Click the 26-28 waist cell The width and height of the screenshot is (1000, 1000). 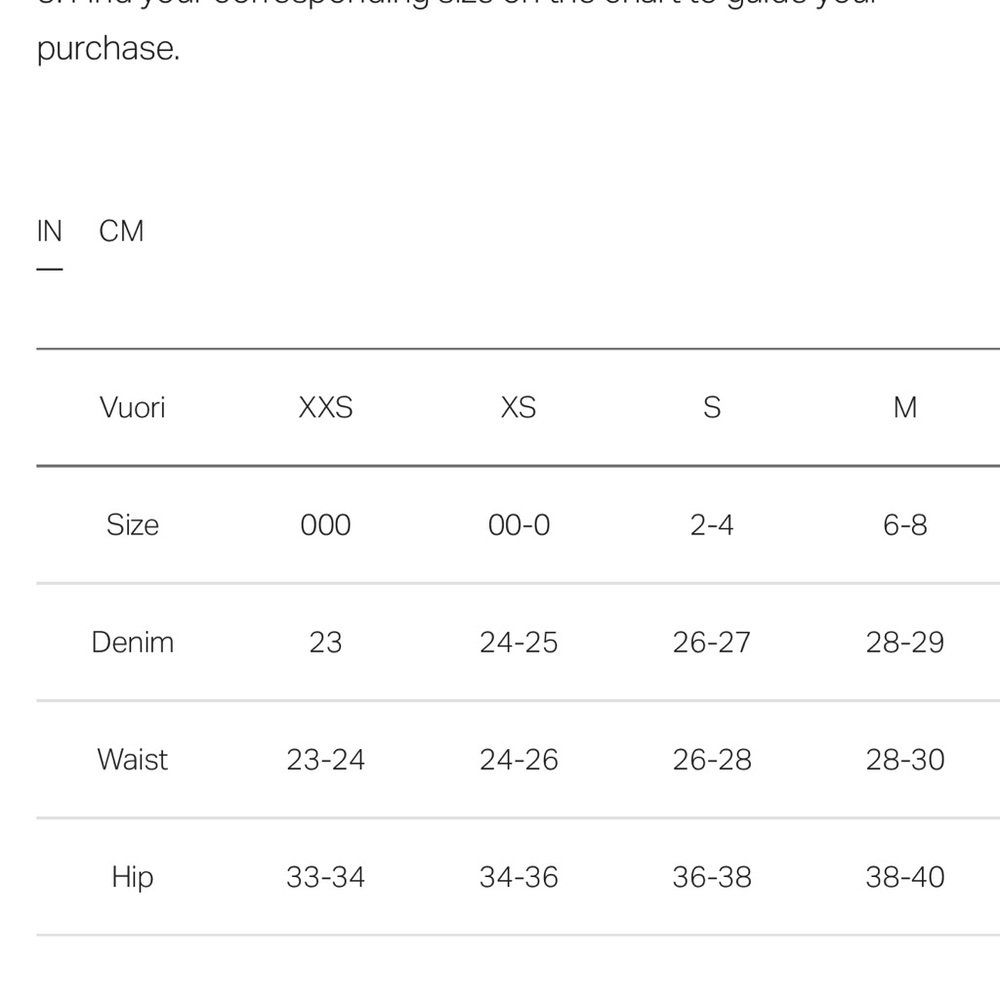(712, 760)
